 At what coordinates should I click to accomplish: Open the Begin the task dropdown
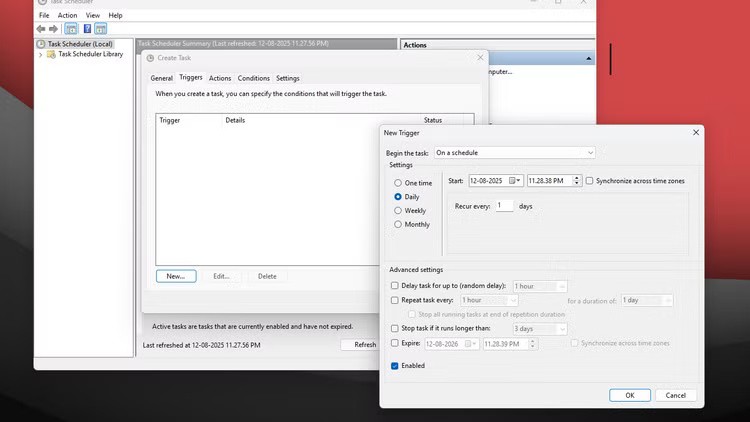tap(590, 152)
